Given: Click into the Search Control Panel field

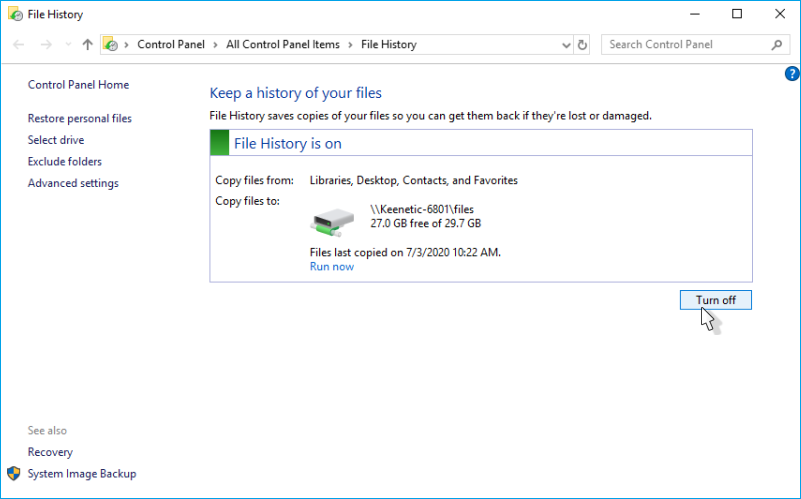Looking at the screenshot, I should pos(685,45).
